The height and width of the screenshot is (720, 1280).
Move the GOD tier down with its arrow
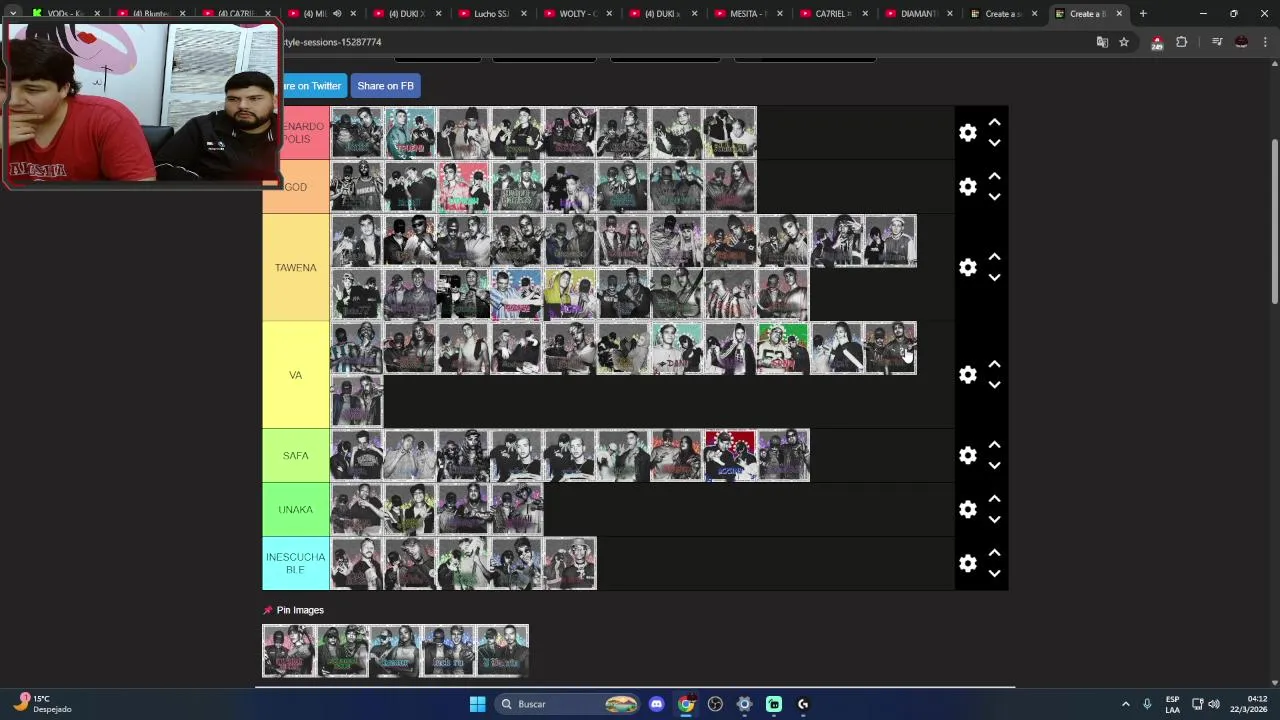click(994, 197)
